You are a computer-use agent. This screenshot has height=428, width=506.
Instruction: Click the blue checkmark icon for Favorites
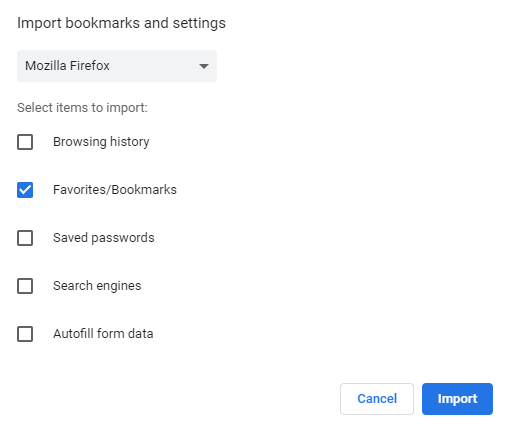pos(25,190)
